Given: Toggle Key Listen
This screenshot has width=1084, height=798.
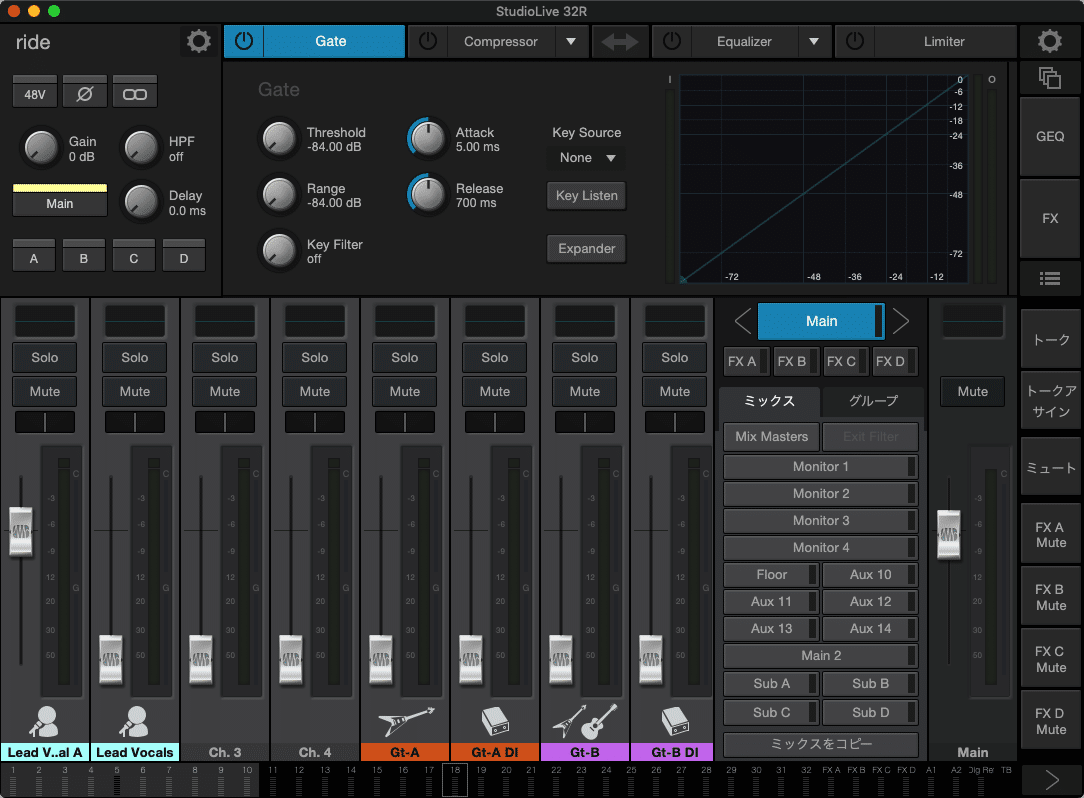Looking at the screenshot, I should tap(586, 196).
